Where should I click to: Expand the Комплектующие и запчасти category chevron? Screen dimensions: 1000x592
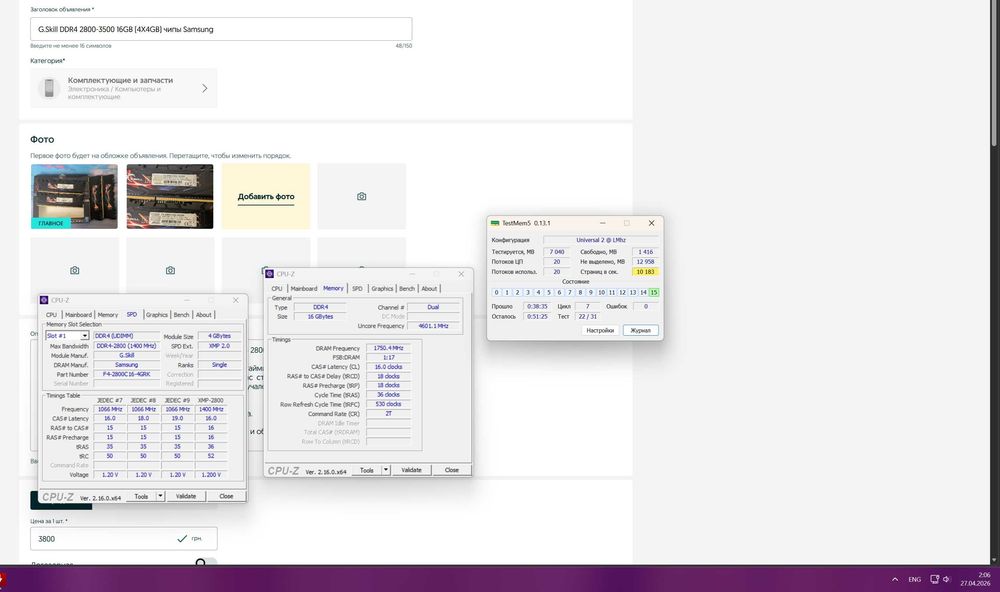coord(205,88)
